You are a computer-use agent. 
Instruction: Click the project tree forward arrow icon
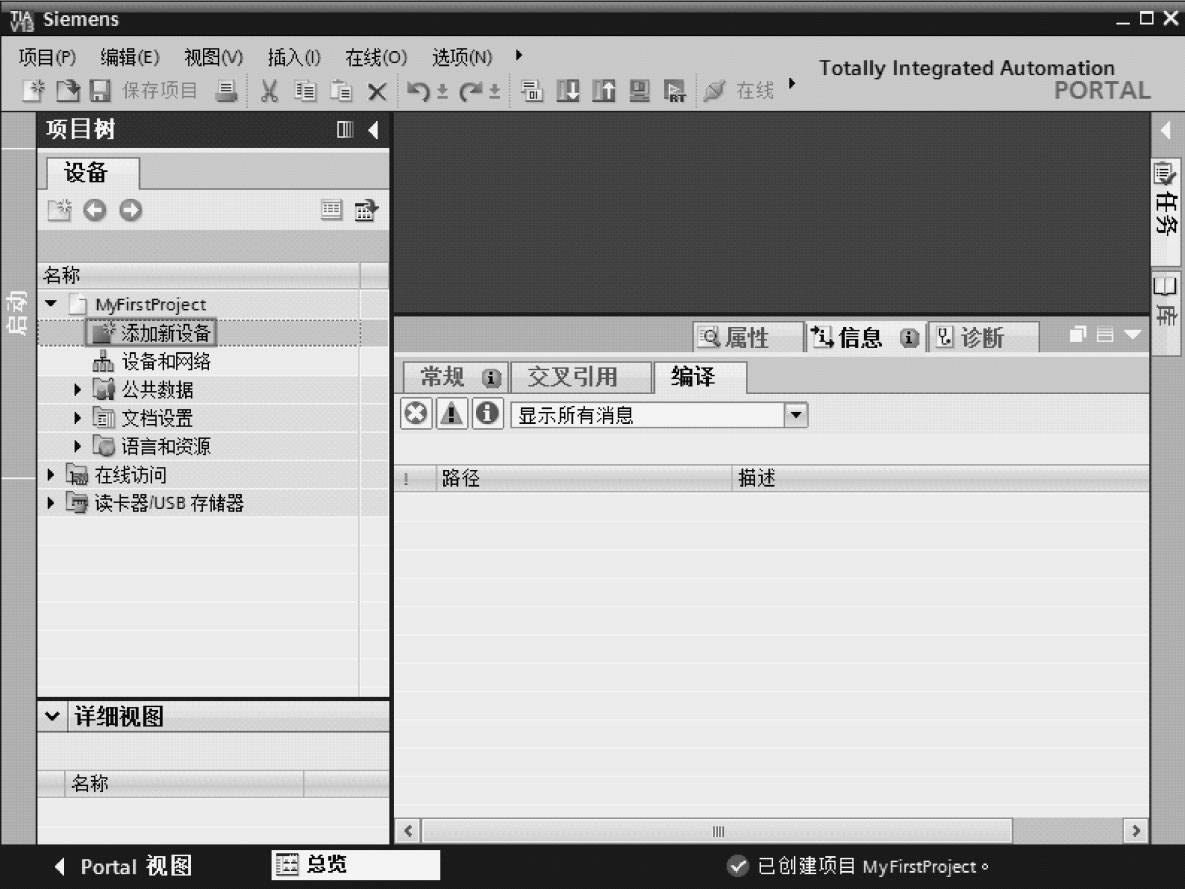coord(131,210)
